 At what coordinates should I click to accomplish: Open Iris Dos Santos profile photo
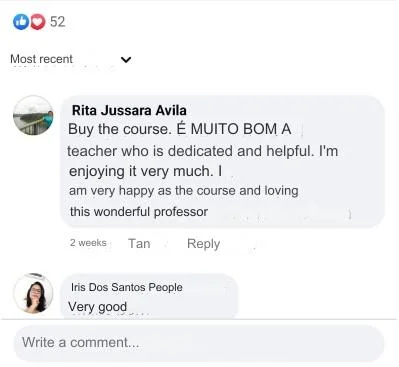pos(33,293)
